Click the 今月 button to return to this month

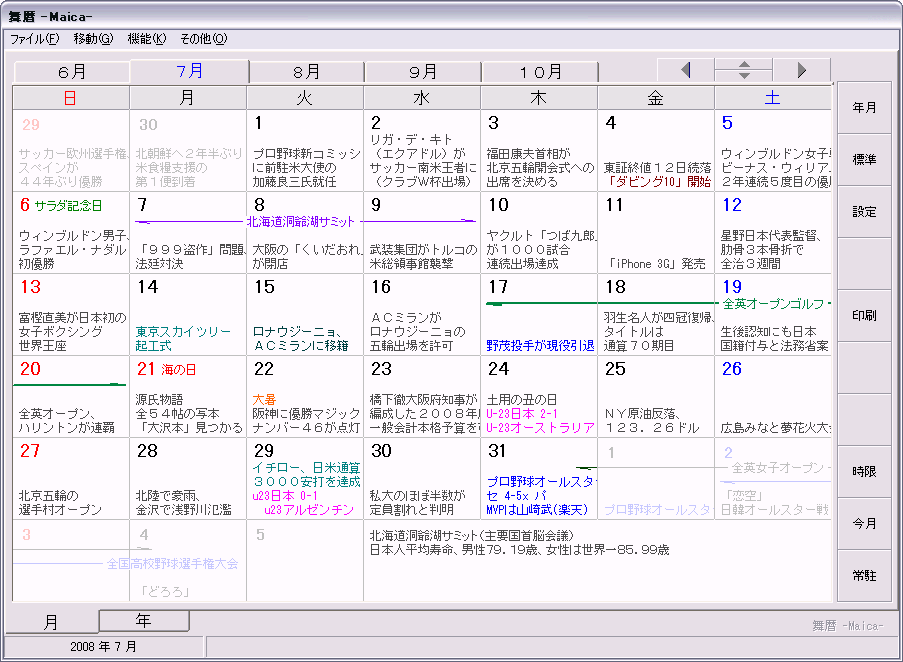864,524
